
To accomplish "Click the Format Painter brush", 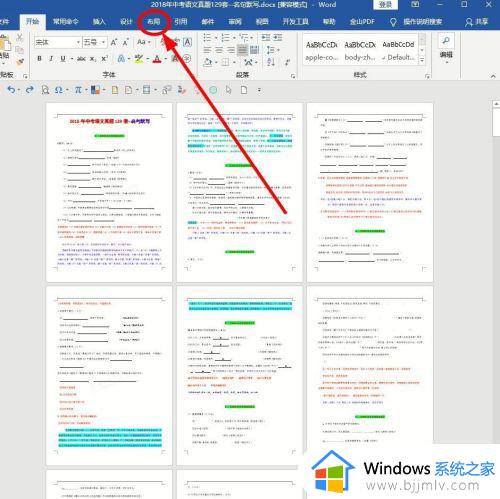I will click(20, 62).
